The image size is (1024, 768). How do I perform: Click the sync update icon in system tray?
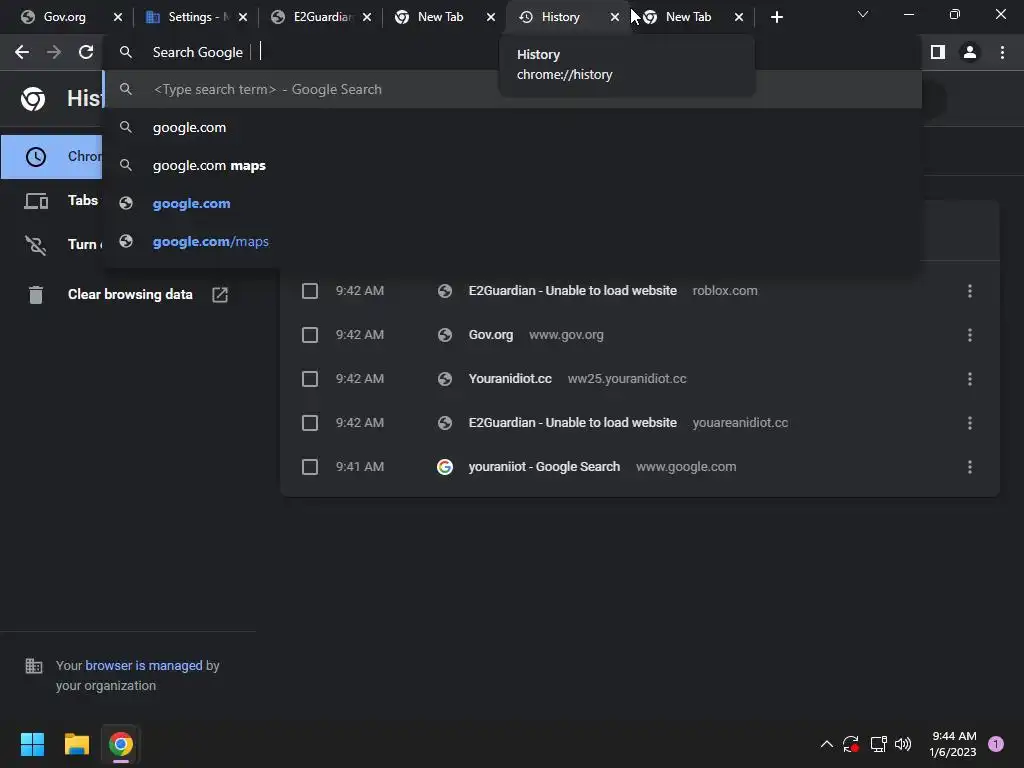(x=850, y=744)
